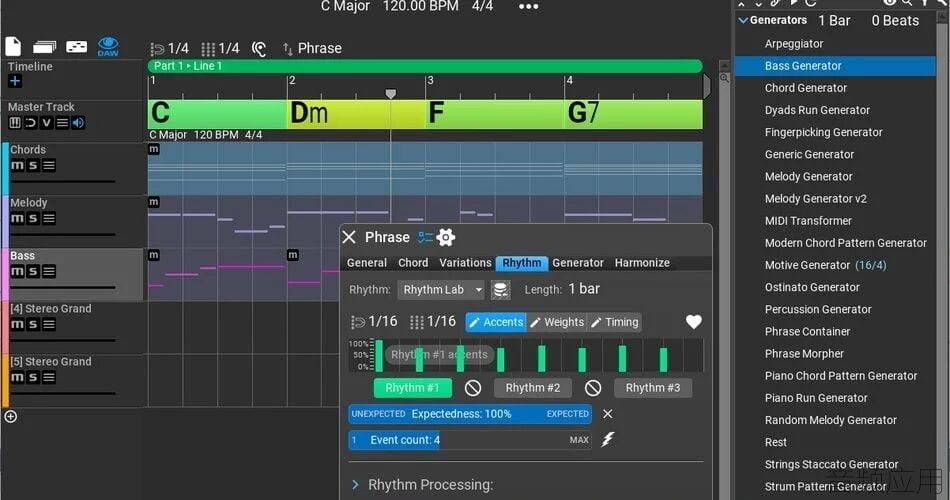Viewport: 950px width, 500px height.
Task: Click the disable icon before Rhythm #2
Action: [473, 388]
